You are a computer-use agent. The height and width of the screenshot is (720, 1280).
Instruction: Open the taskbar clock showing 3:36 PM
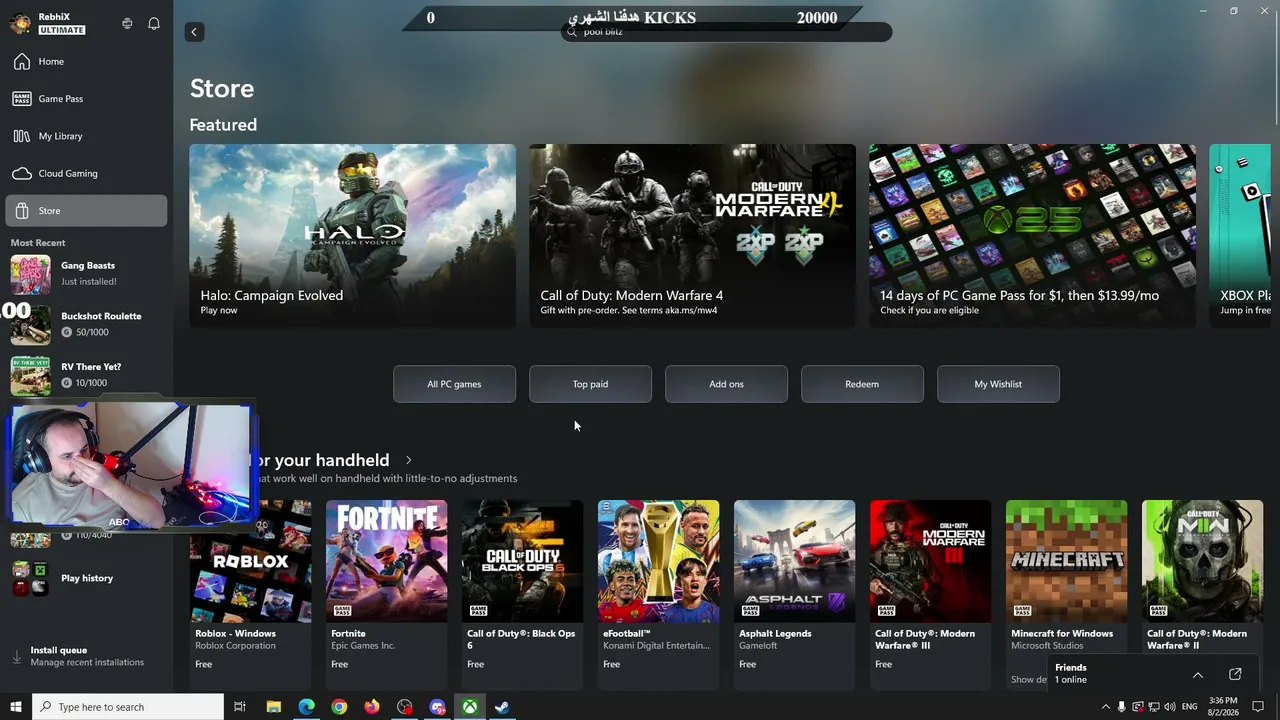pos(1223,707)
